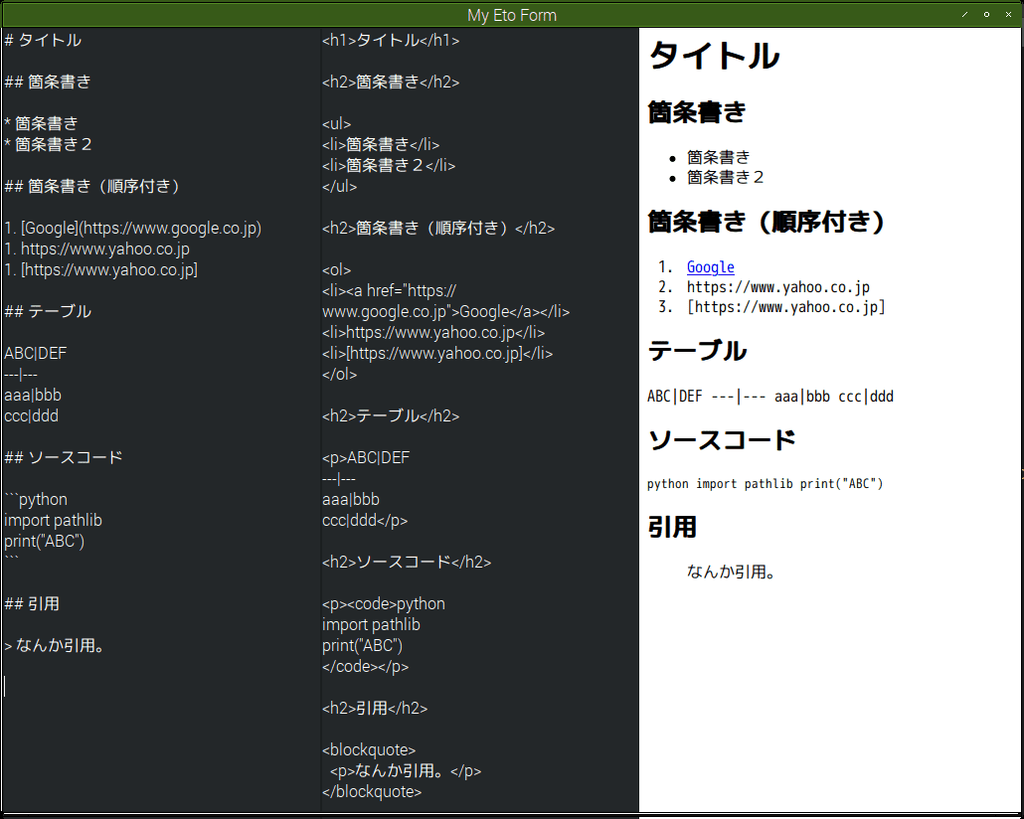Click the '## 箇条書き' markdown line
Screen dimensions: 1024x819
48,82
